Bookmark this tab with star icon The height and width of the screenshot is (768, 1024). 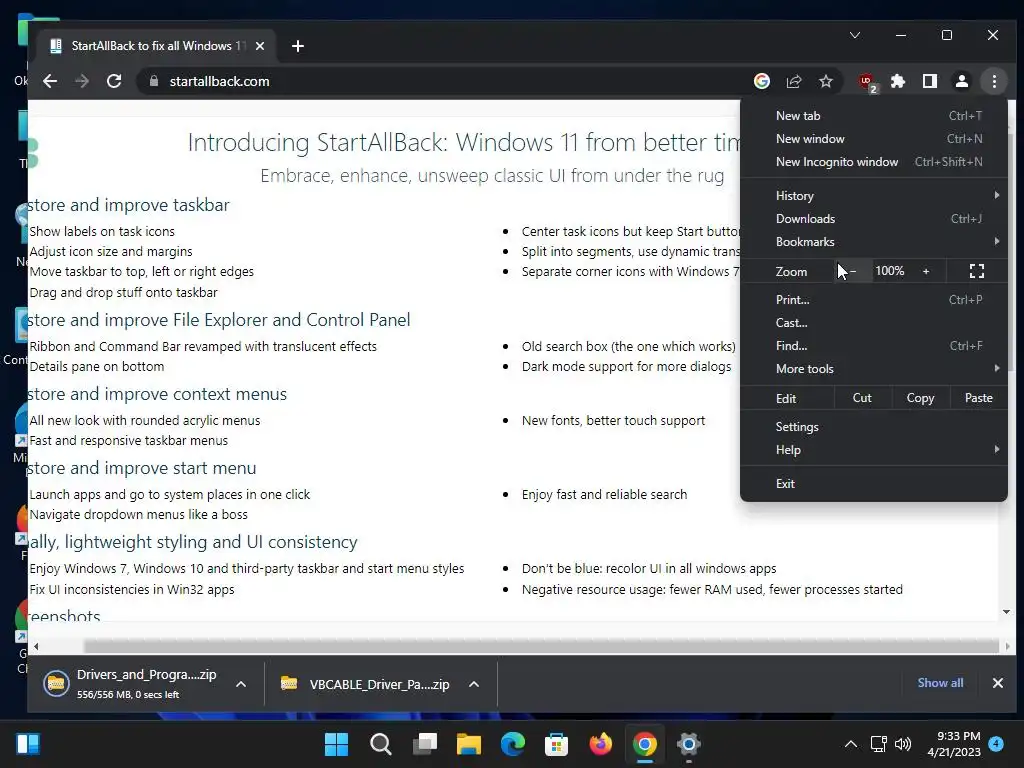(x=826, y=81)
